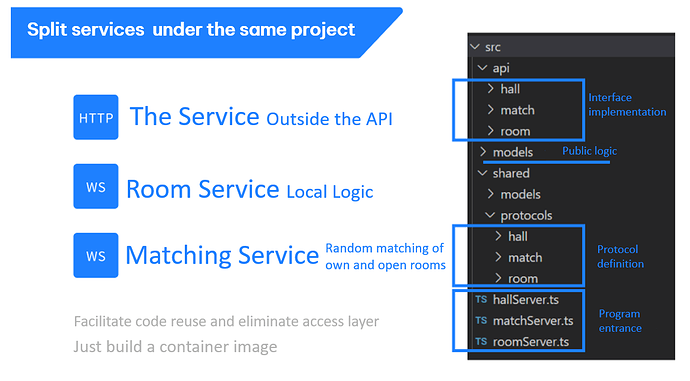This screenshot has width=690, height=381.
Task: Click 'Random matching of own and open rooms'
Action: (x=385, y=256)
